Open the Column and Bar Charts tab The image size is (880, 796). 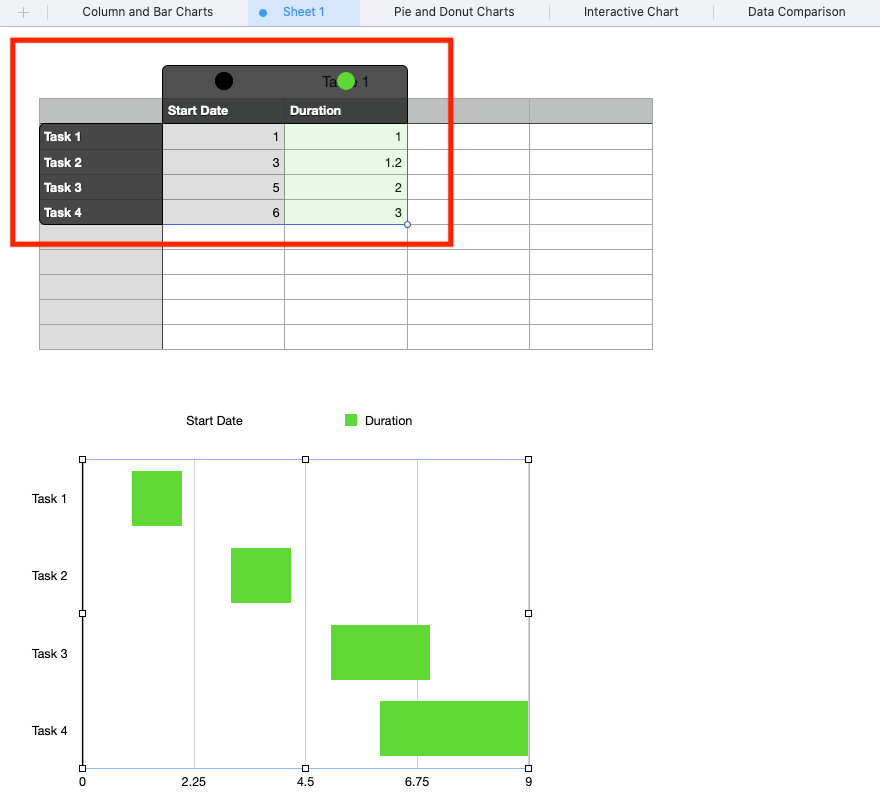[147, 13]
